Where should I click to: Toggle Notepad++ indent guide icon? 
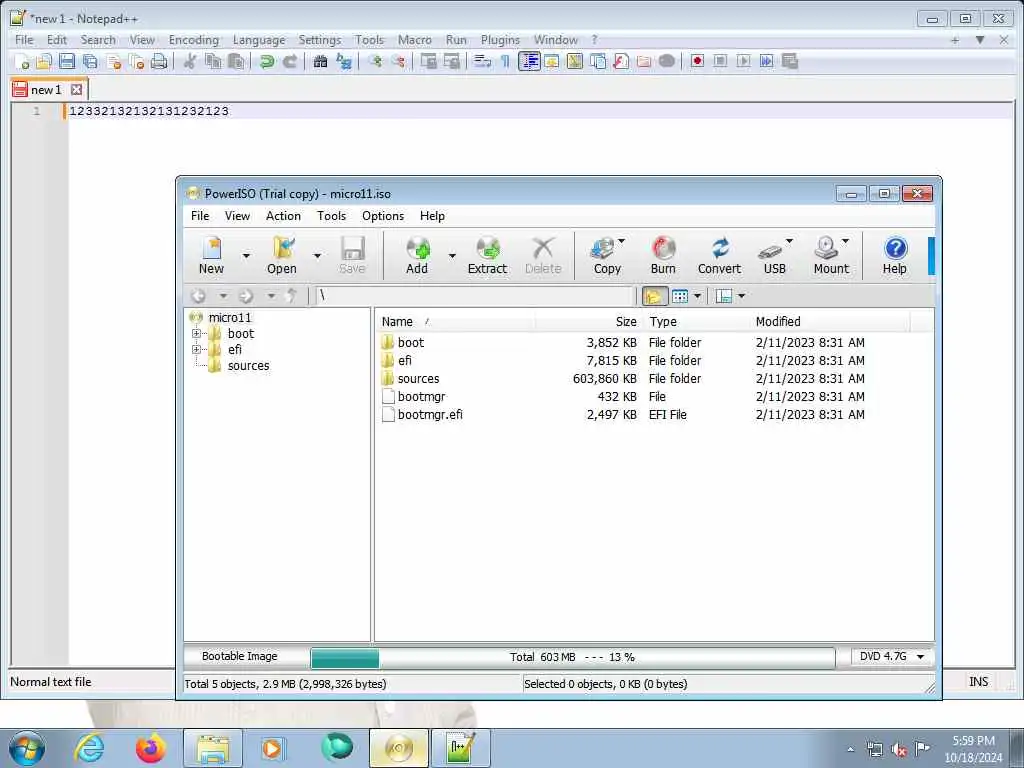[x=529, y=61]
